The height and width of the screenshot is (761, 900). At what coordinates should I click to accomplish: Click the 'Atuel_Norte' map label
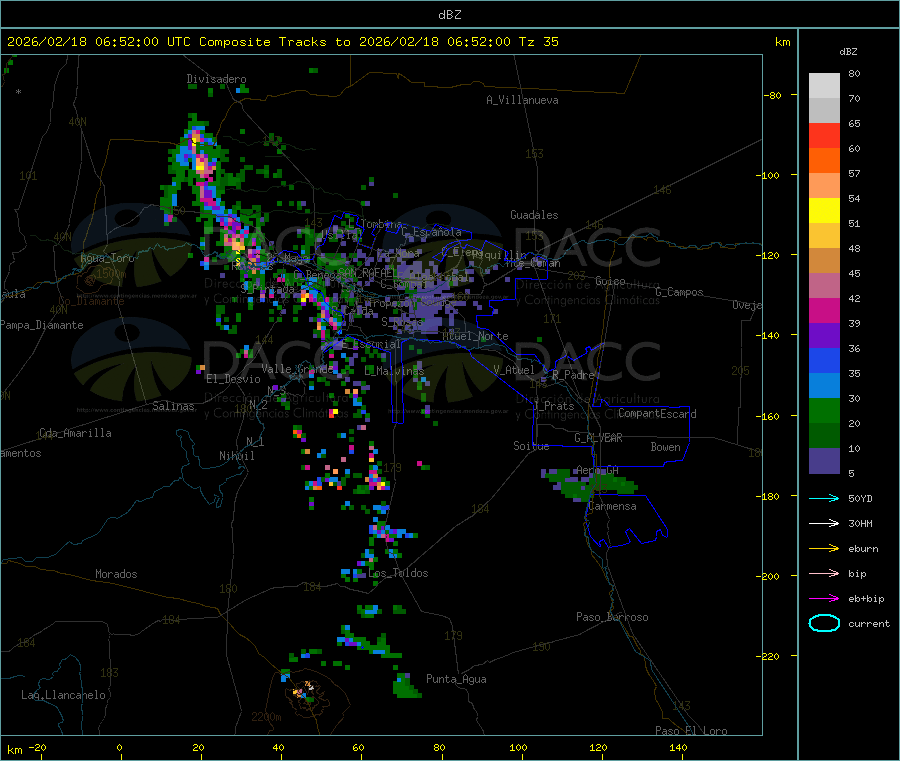pos(475,336)
